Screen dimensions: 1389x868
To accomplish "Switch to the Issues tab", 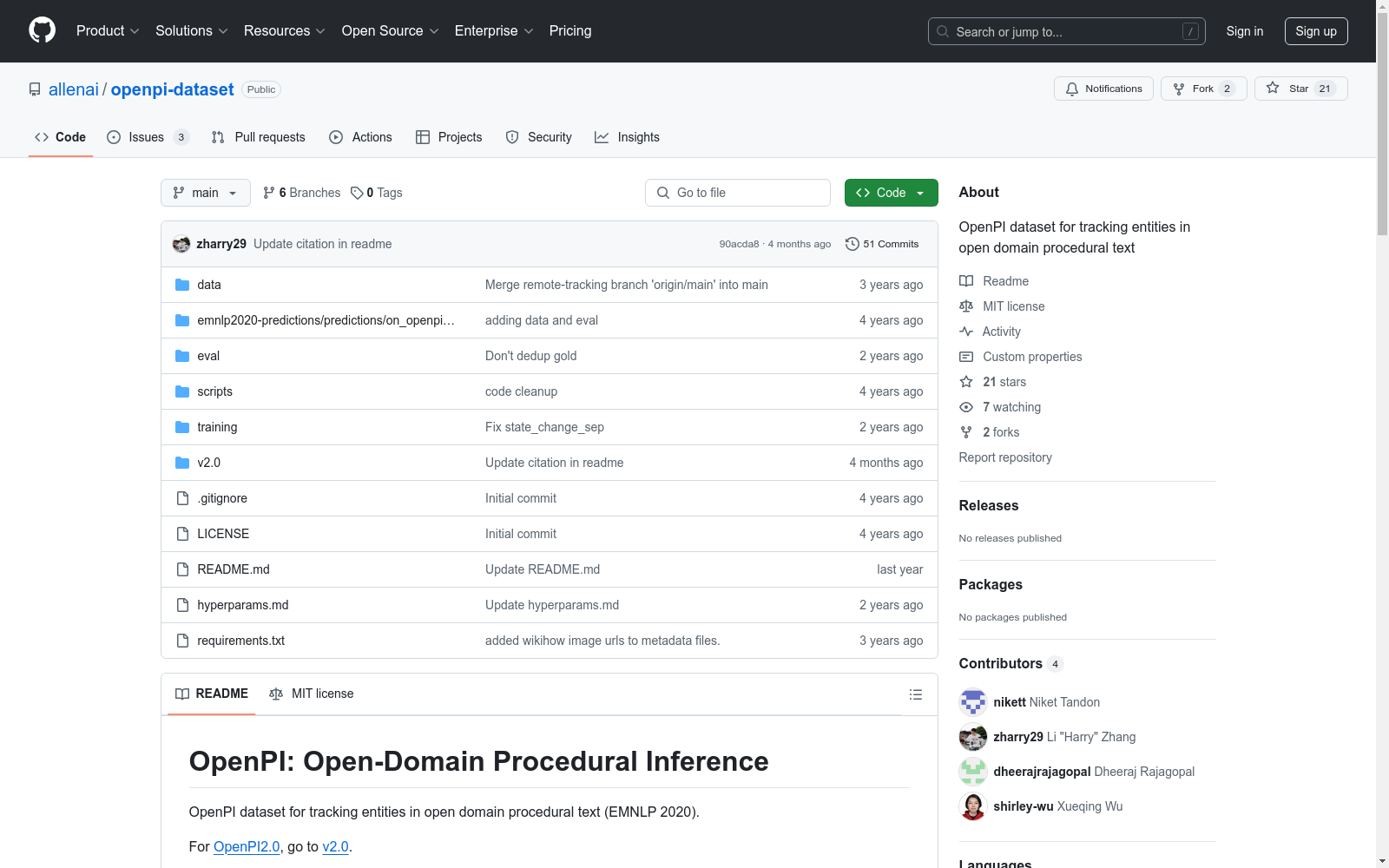I will [x=148, y=137].
